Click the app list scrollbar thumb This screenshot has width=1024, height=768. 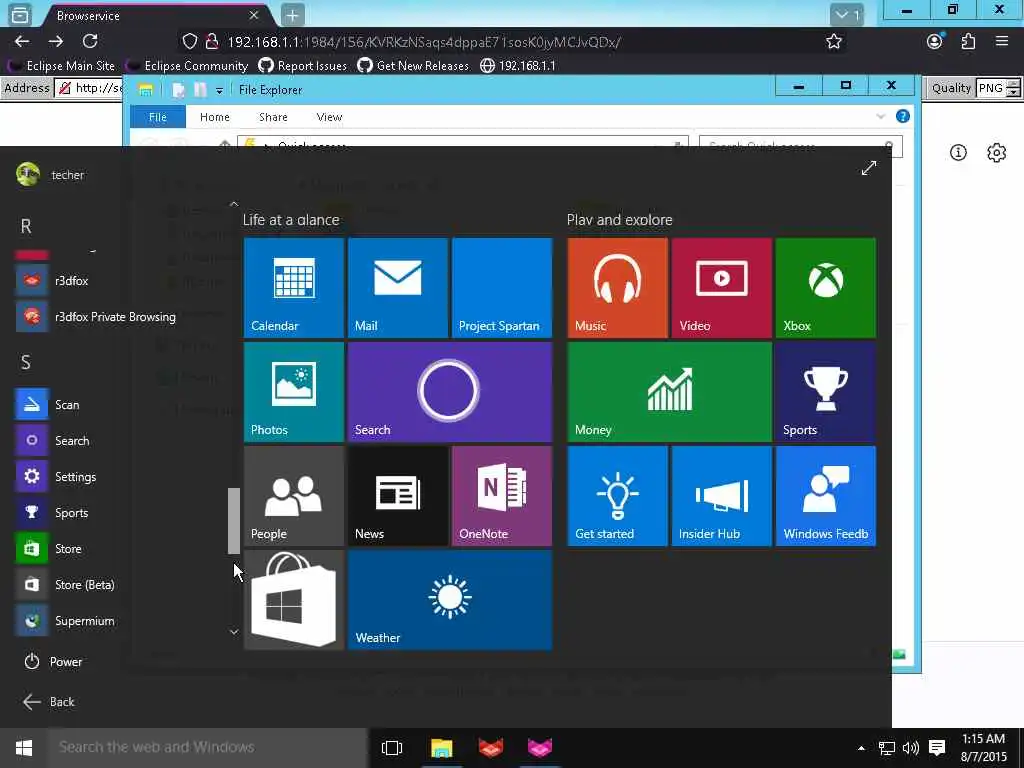234,521
